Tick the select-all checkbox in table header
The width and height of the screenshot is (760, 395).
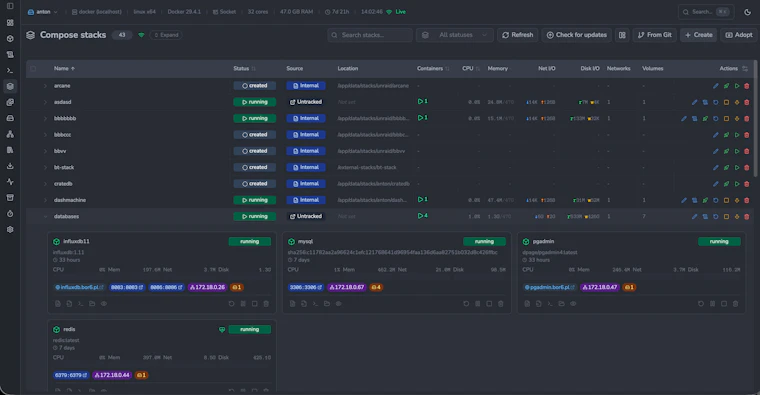(x=33, y=68)
